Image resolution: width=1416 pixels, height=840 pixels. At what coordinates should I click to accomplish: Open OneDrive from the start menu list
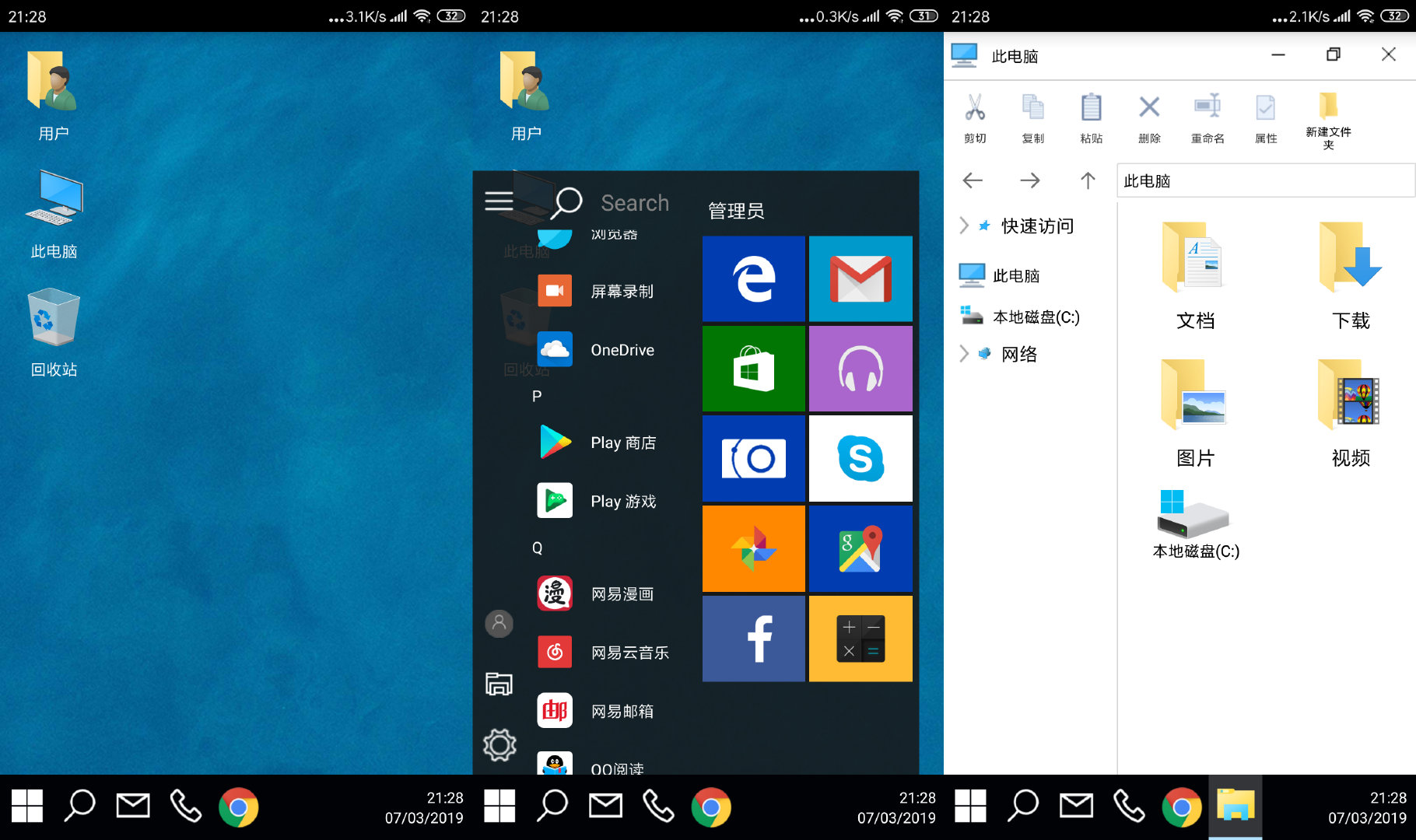point(621,350)
